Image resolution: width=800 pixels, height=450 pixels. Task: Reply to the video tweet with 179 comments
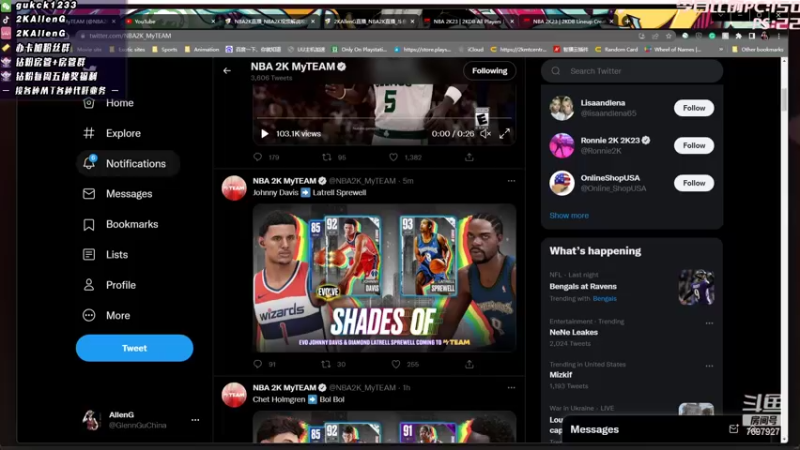(258, 157)
